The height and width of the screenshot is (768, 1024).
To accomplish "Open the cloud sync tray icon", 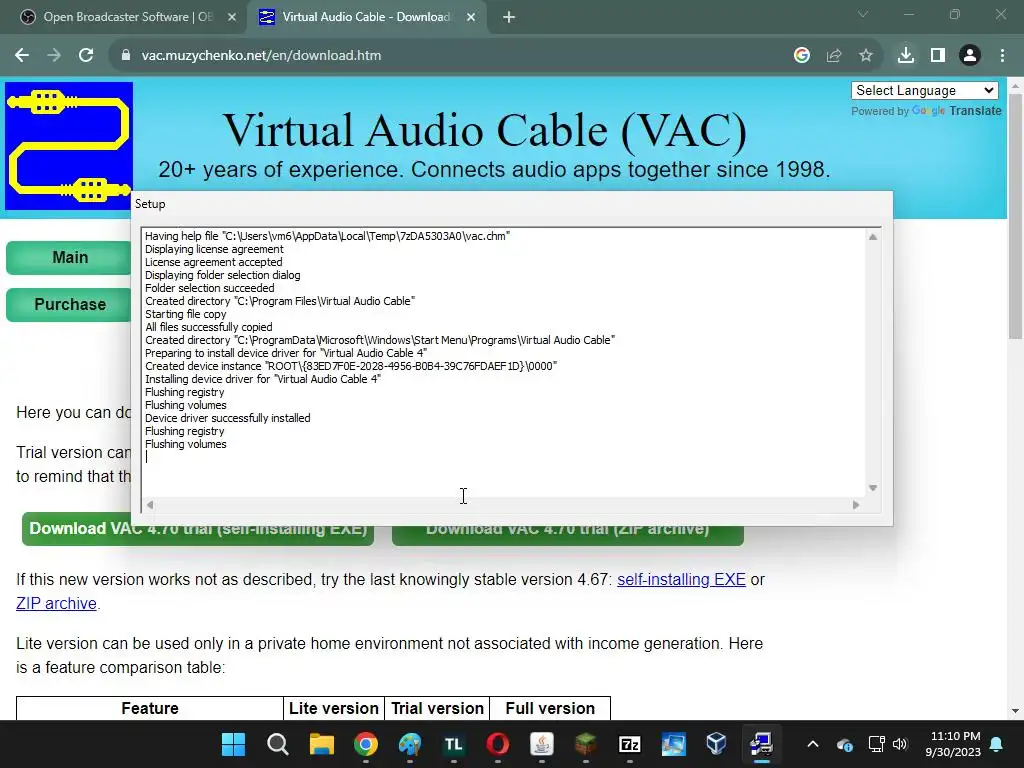I will click(844, 744).
